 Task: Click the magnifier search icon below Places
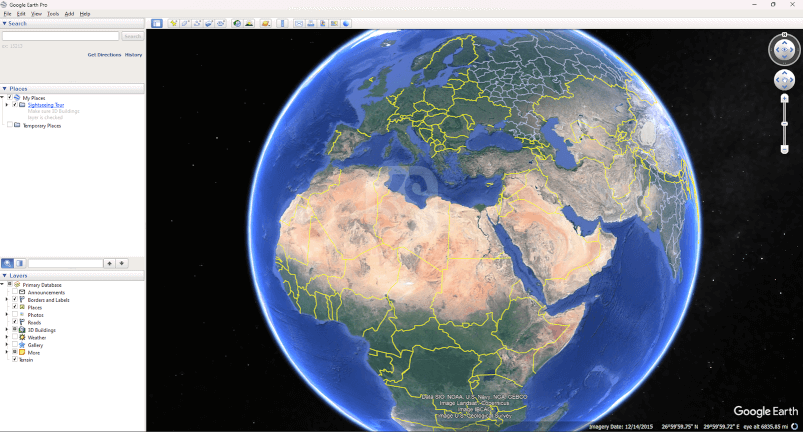coord(8,263)
